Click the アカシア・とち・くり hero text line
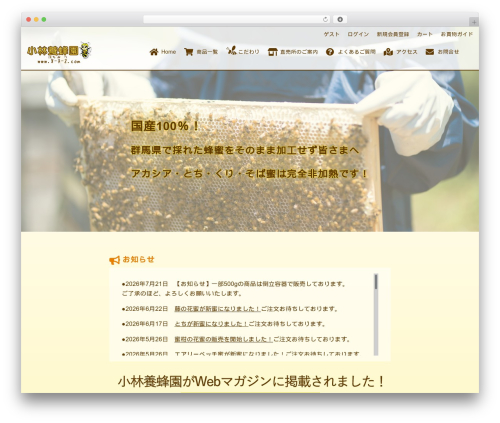This screenshot has width=500, height=423. pyautogui.click(x=250, y=174)
